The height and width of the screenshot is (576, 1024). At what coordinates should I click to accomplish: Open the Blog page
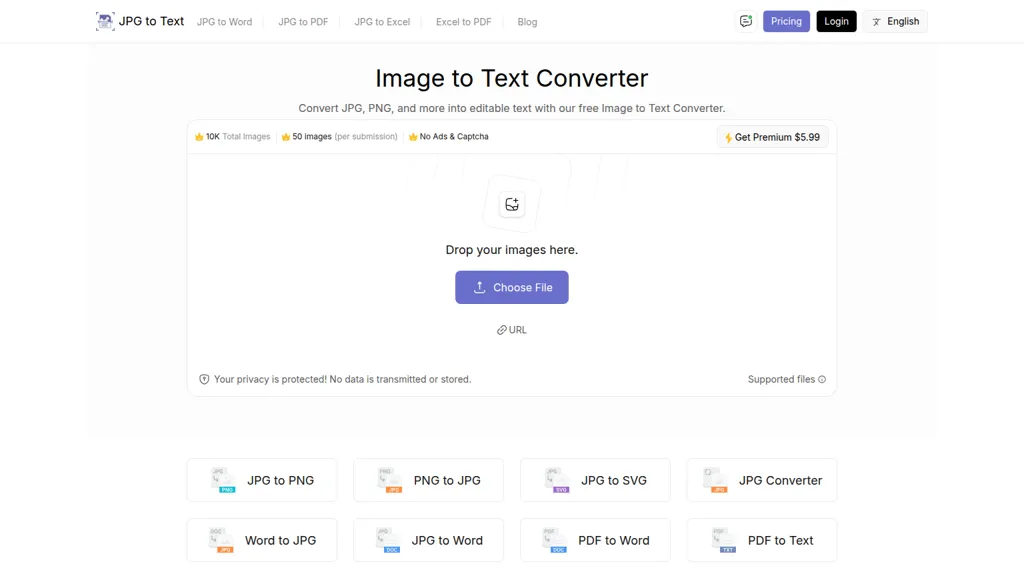527,22
